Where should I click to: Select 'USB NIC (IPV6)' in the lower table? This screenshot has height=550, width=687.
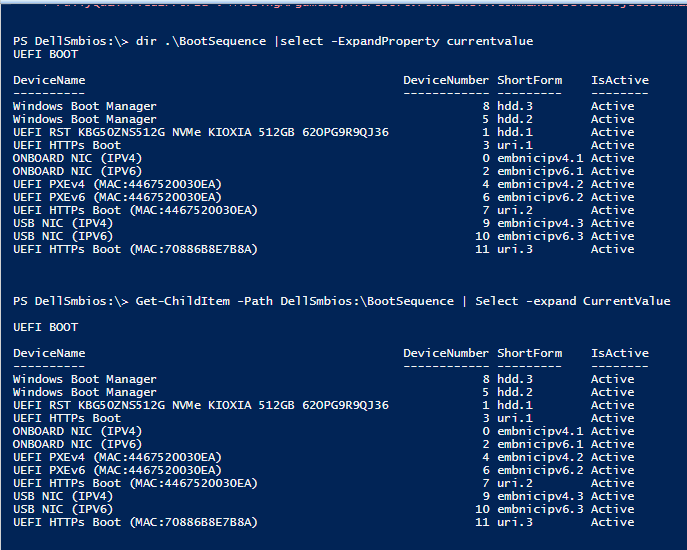click(x=62, y=509)
